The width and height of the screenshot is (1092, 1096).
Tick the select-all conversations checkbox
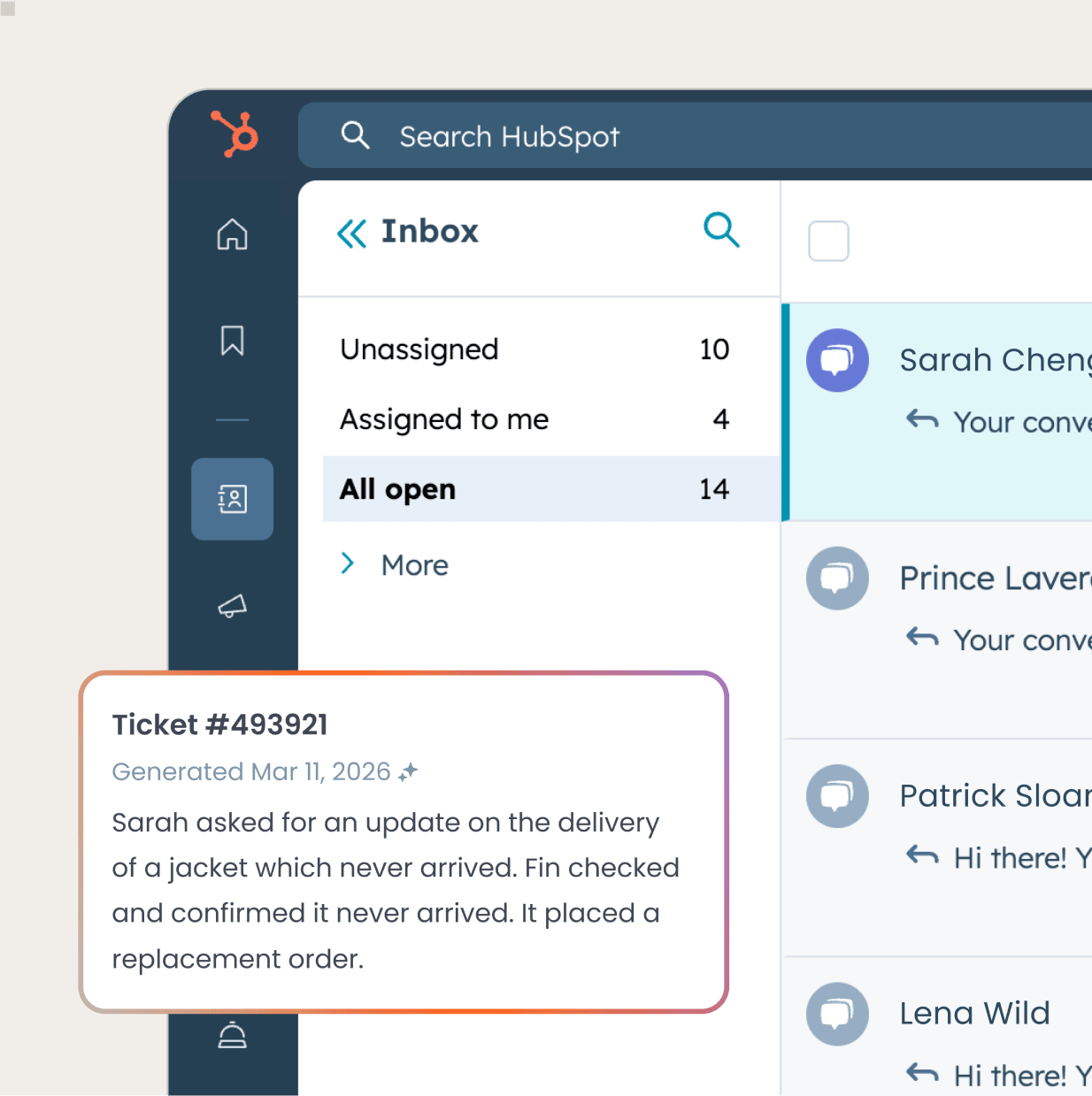829,241
